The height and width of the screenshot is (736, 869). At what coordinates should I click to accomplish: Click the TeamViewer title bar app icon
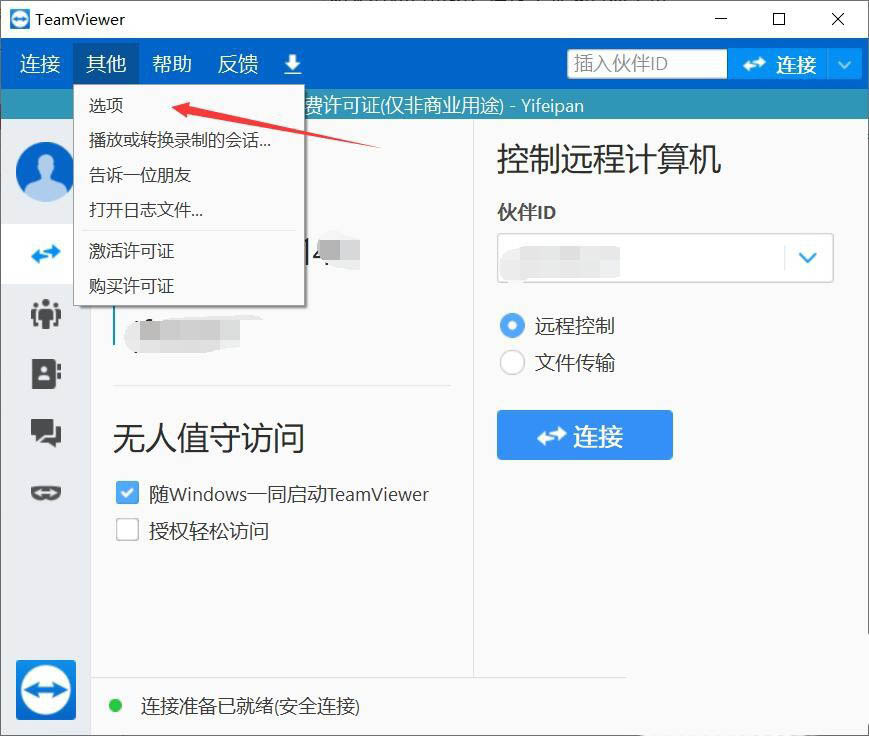(20, 19)
